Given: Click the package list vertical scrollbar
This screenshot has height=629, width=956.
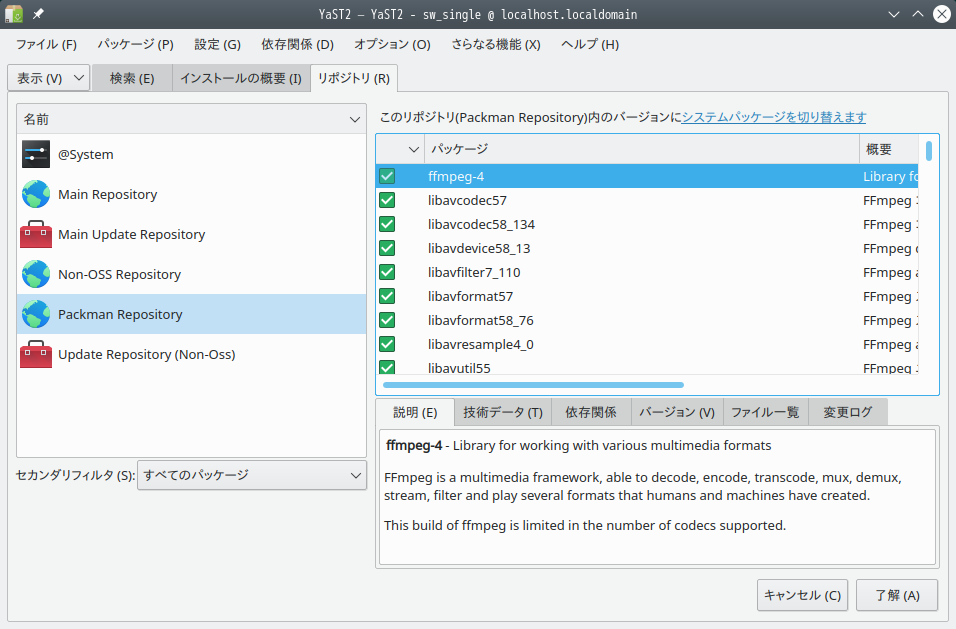Looking at the screenshot, I should point(929,151).
